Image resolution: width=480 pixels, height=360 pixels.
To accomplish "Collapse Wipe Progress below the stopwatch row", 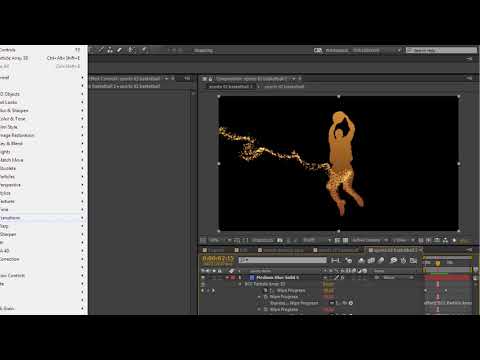I will (x=259, y=297).
